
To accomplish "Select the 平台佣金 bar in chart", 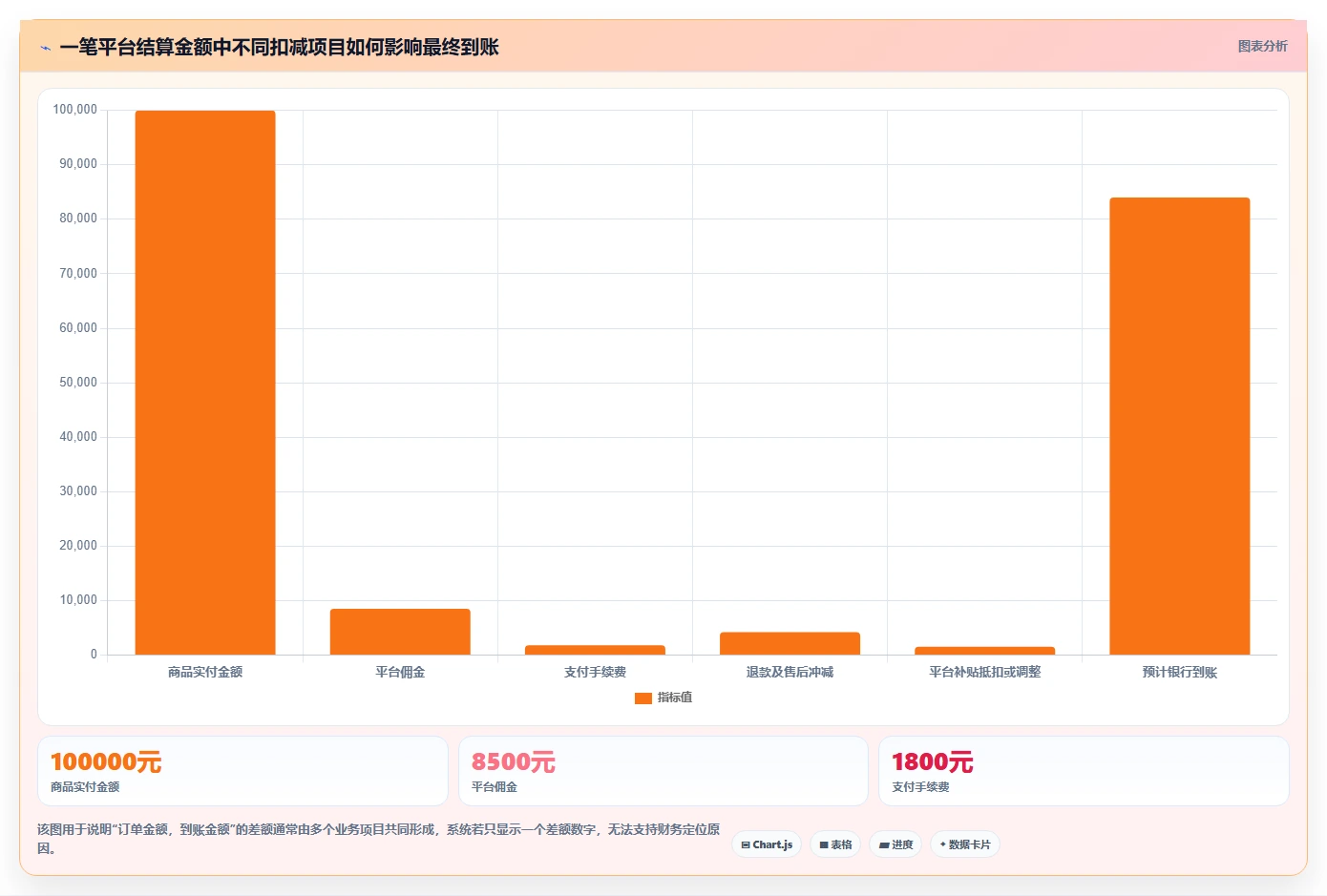I will [400, 632].
